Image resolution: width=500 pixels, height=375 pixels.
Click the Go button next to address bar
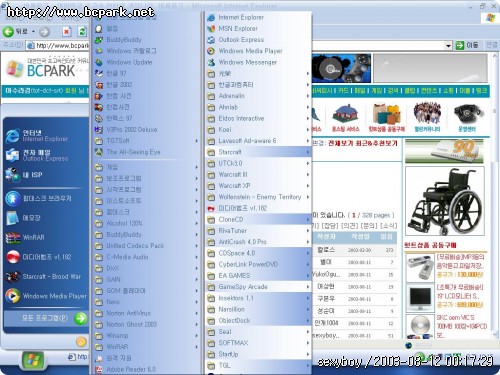click(x=467, y=45)
